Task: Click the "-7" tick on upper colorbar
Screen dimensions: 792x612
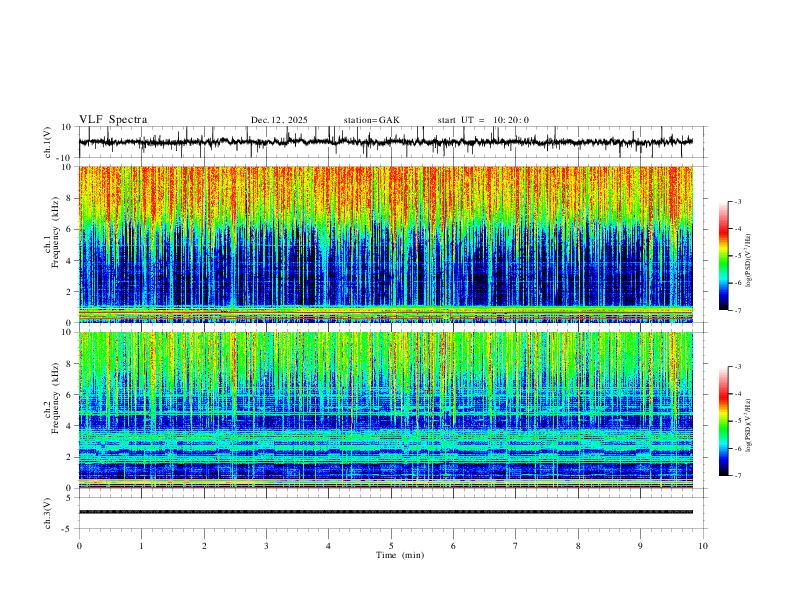Action: click(x=737, y=311)
